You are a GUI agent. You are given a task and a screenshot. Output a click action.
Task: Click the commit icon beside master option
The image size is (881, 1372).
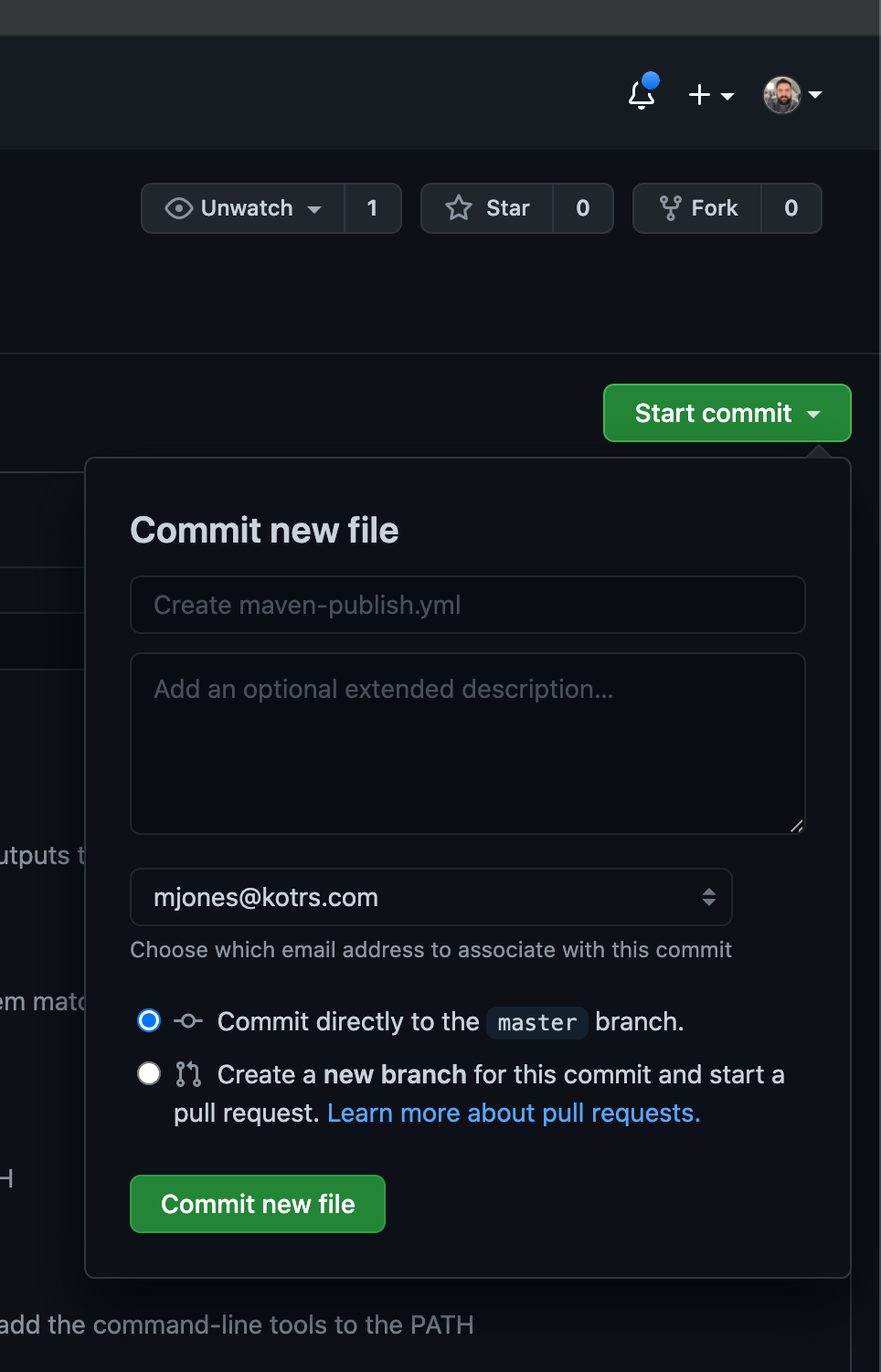click(188, 1021)
